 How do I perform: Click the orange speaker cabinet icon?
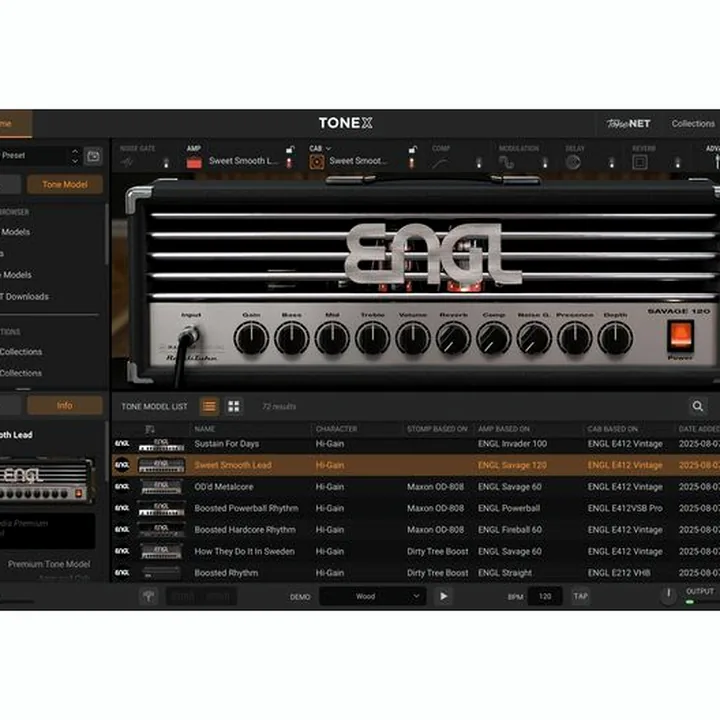pos(316,162)
